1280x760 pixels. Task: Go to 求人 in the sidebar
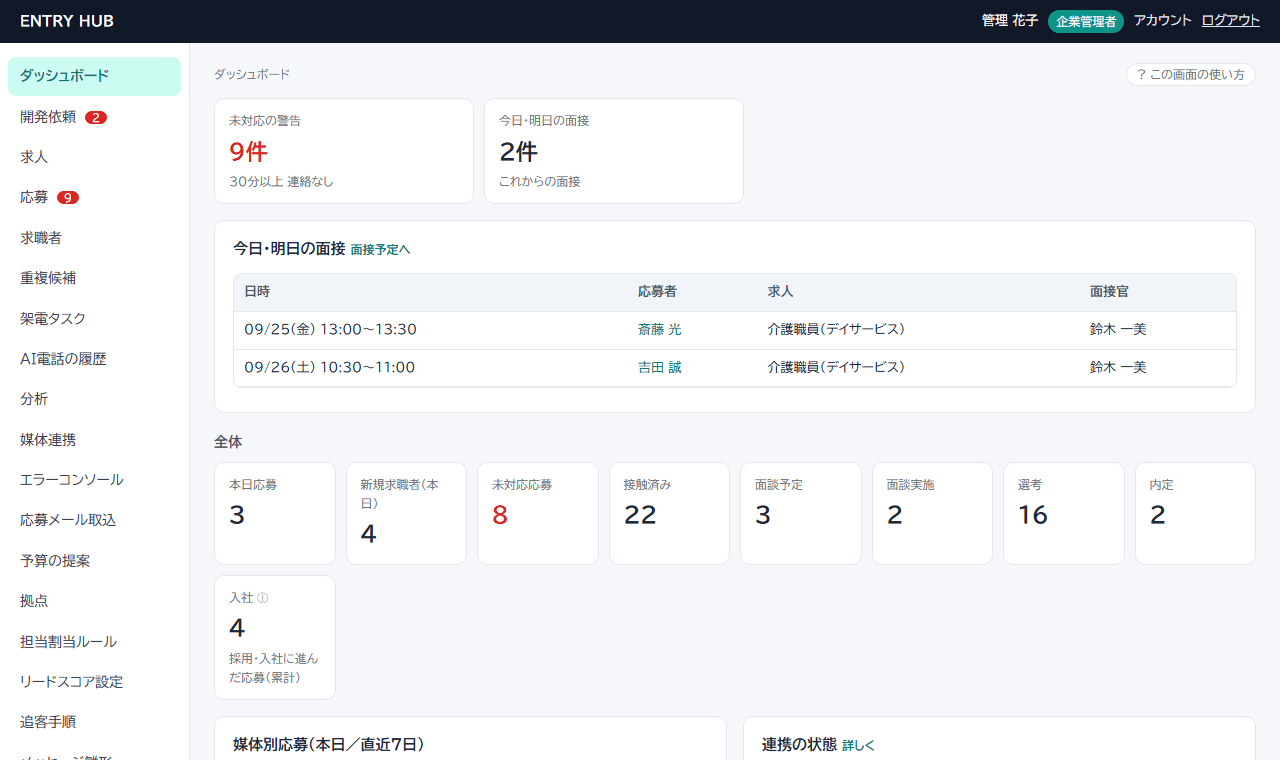94,157
